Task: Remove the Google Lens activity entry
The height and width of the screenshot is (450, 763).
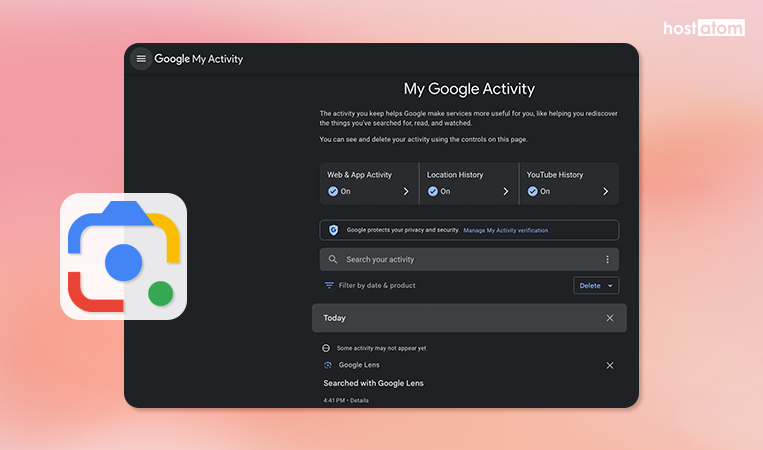Action: coord(610,365)
